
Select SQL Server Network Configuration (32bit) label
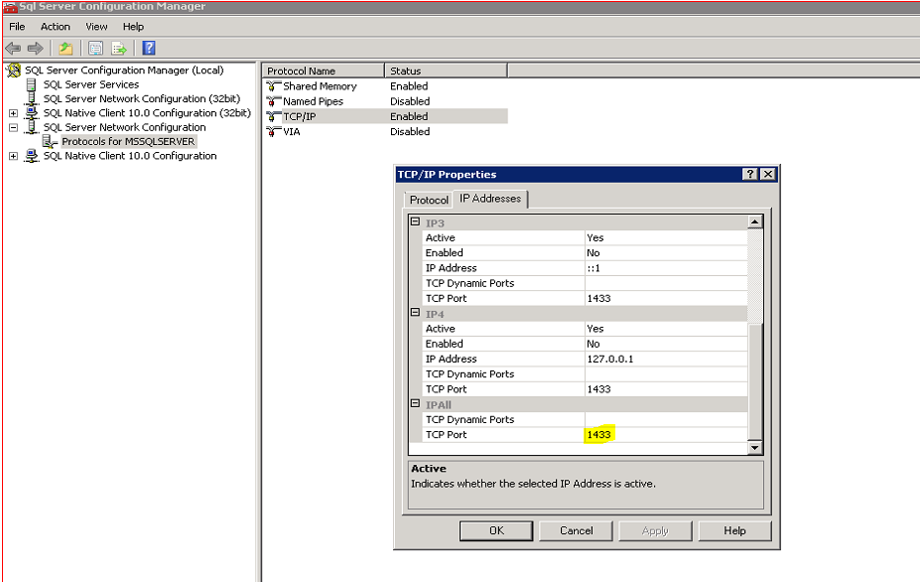[141, 99]
